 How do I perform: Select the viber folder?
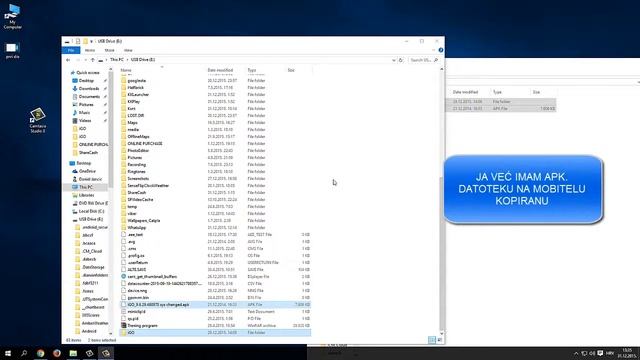coord(132,213)
